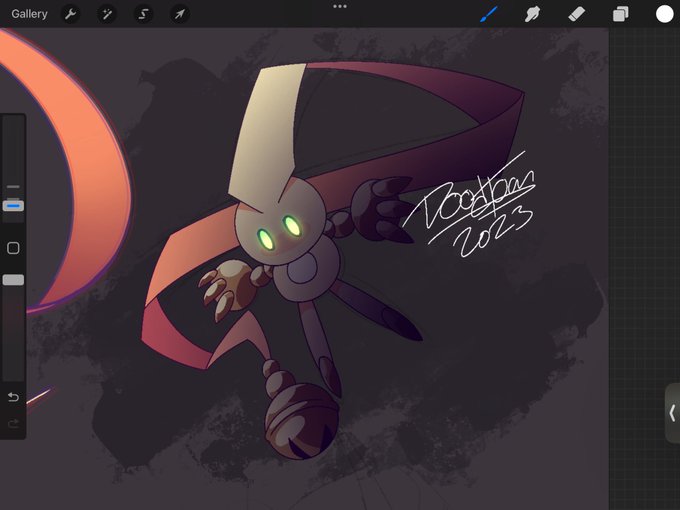Return to the Gallery

click(x=29, y=14)
